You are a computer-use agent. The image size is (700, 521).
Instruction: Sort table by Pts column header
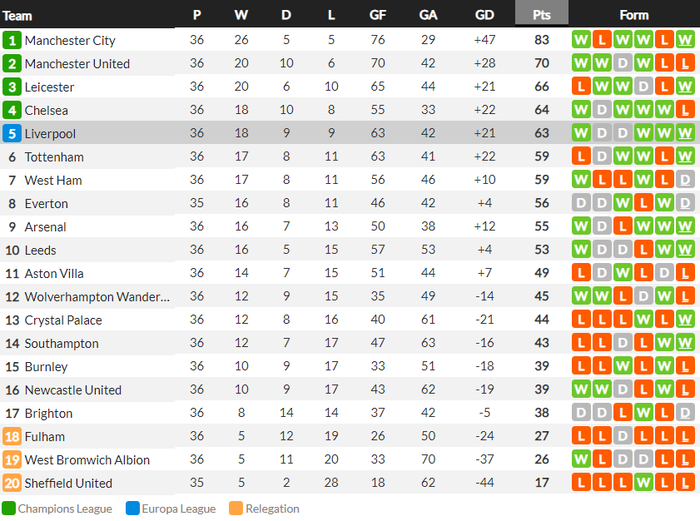[542, 15]
